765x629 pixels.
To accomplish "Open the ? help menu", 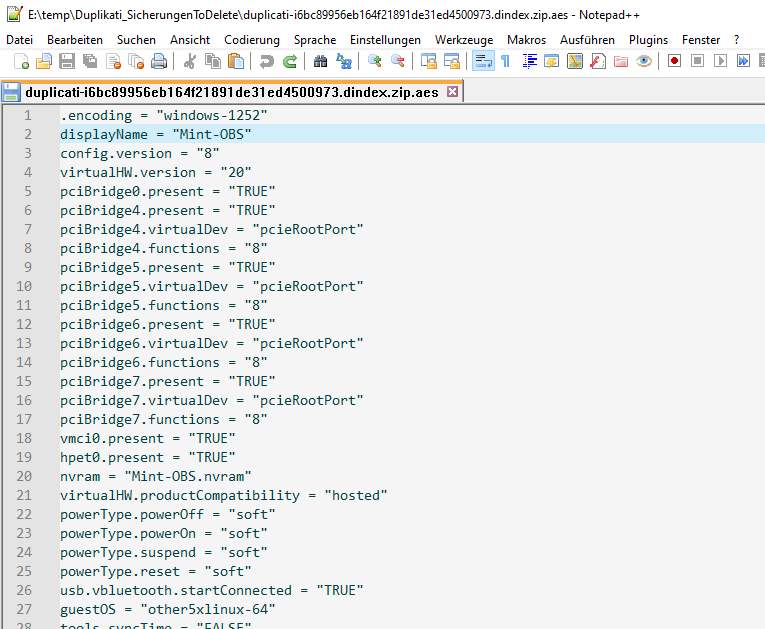I will [x=736, y=40].
